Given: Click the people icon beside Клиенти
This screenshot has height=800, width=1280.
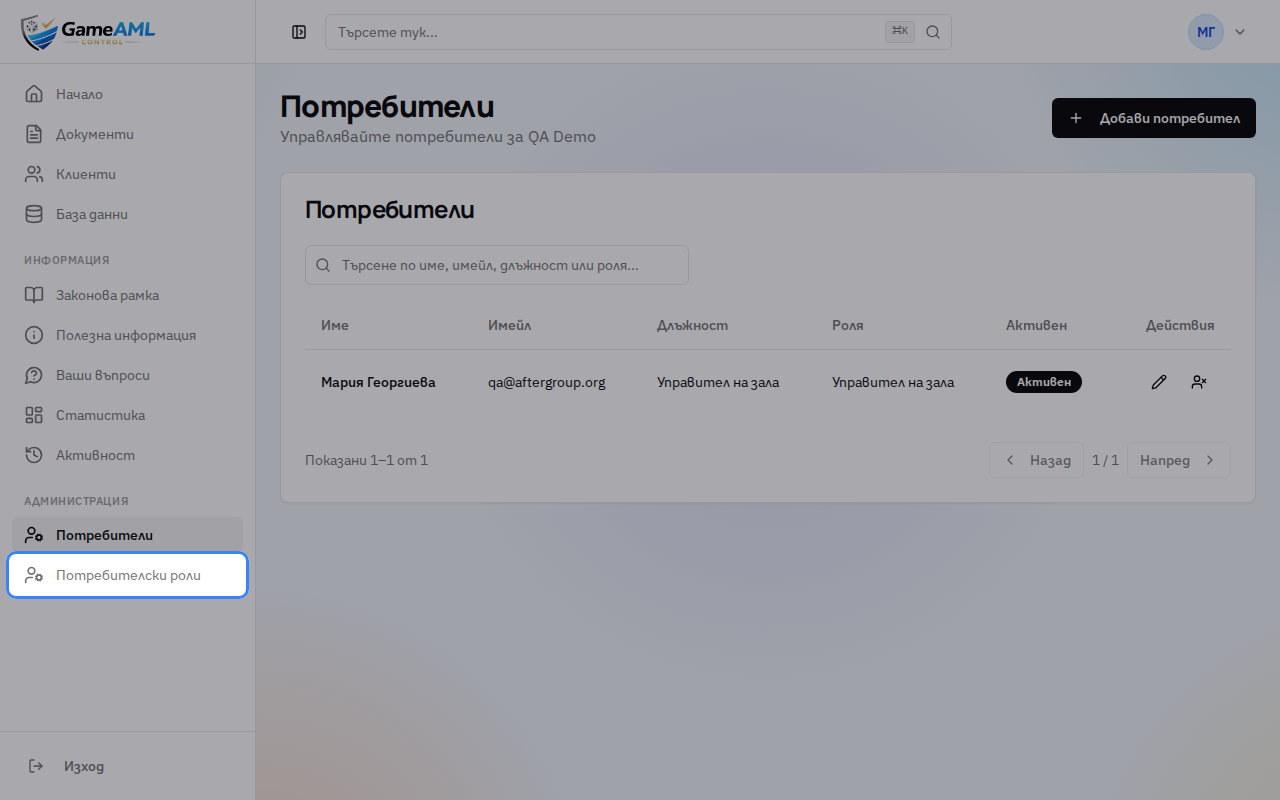Looking at the screenshot, I should click(34, 174).
